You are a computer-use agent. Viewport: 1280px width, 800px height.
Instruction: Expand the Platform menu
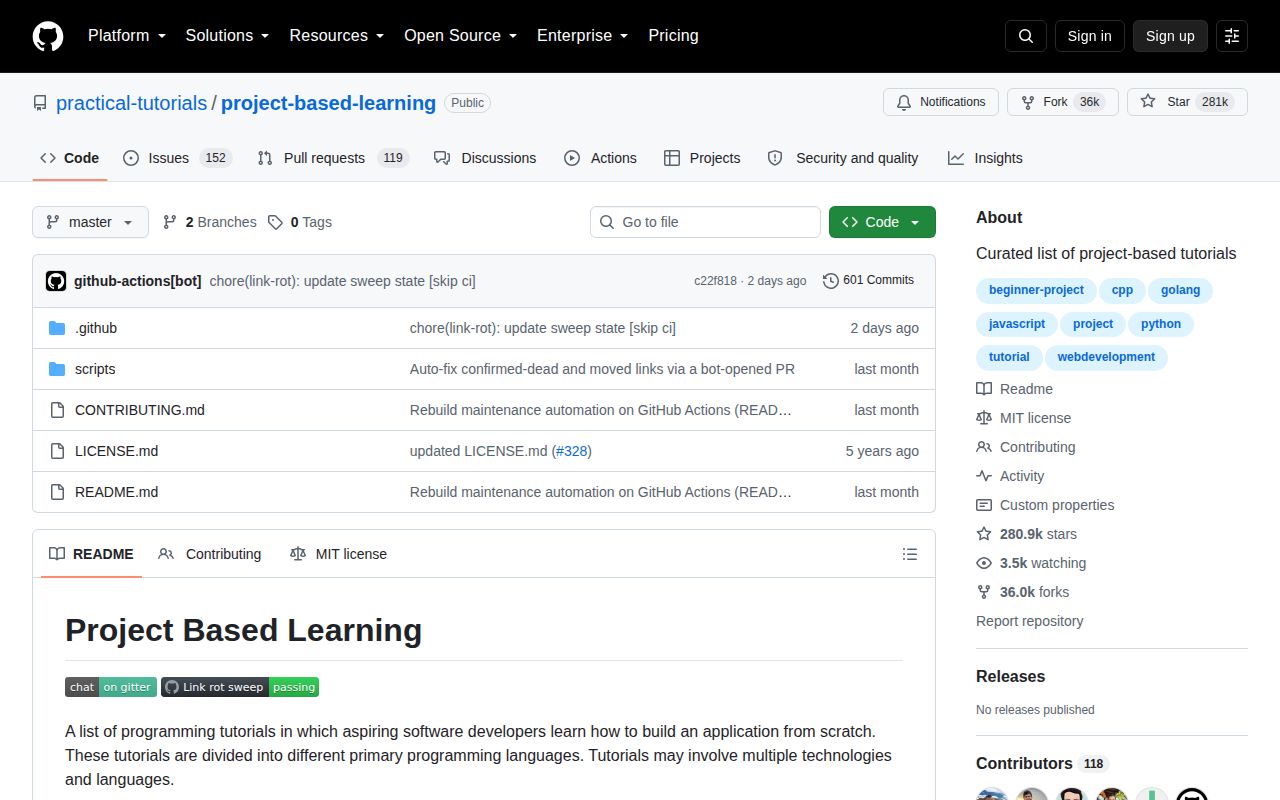[126, 36]
